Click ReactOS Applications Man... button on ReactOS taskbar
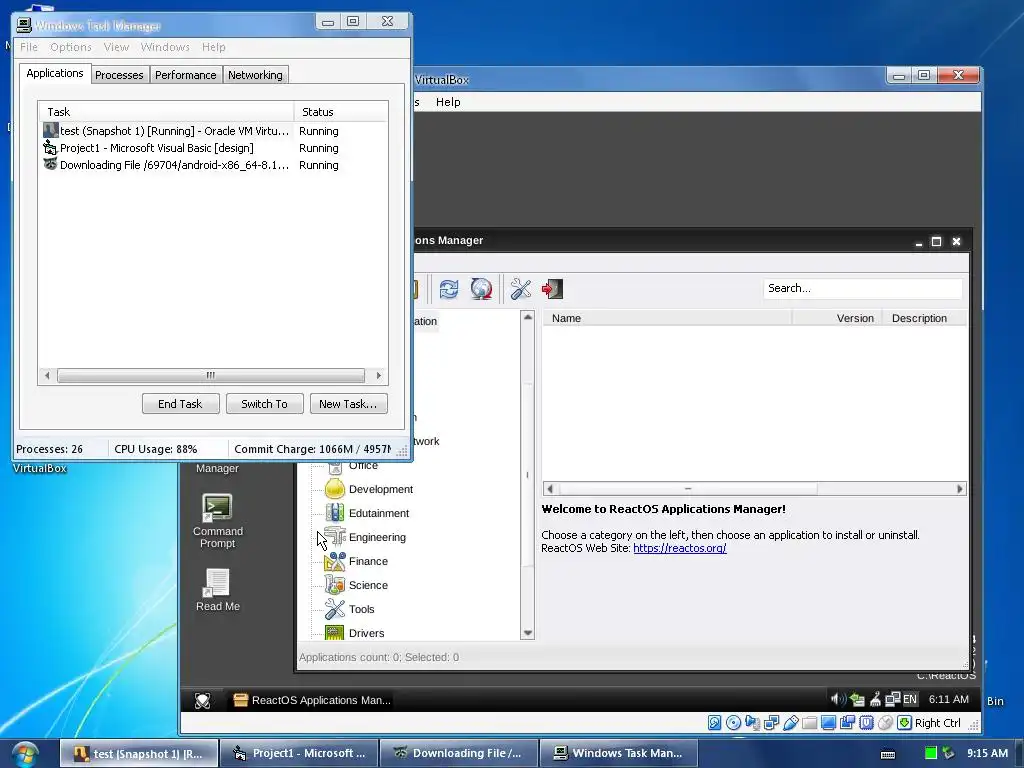Screen dimensions: 1024x768 click(312, 700)
